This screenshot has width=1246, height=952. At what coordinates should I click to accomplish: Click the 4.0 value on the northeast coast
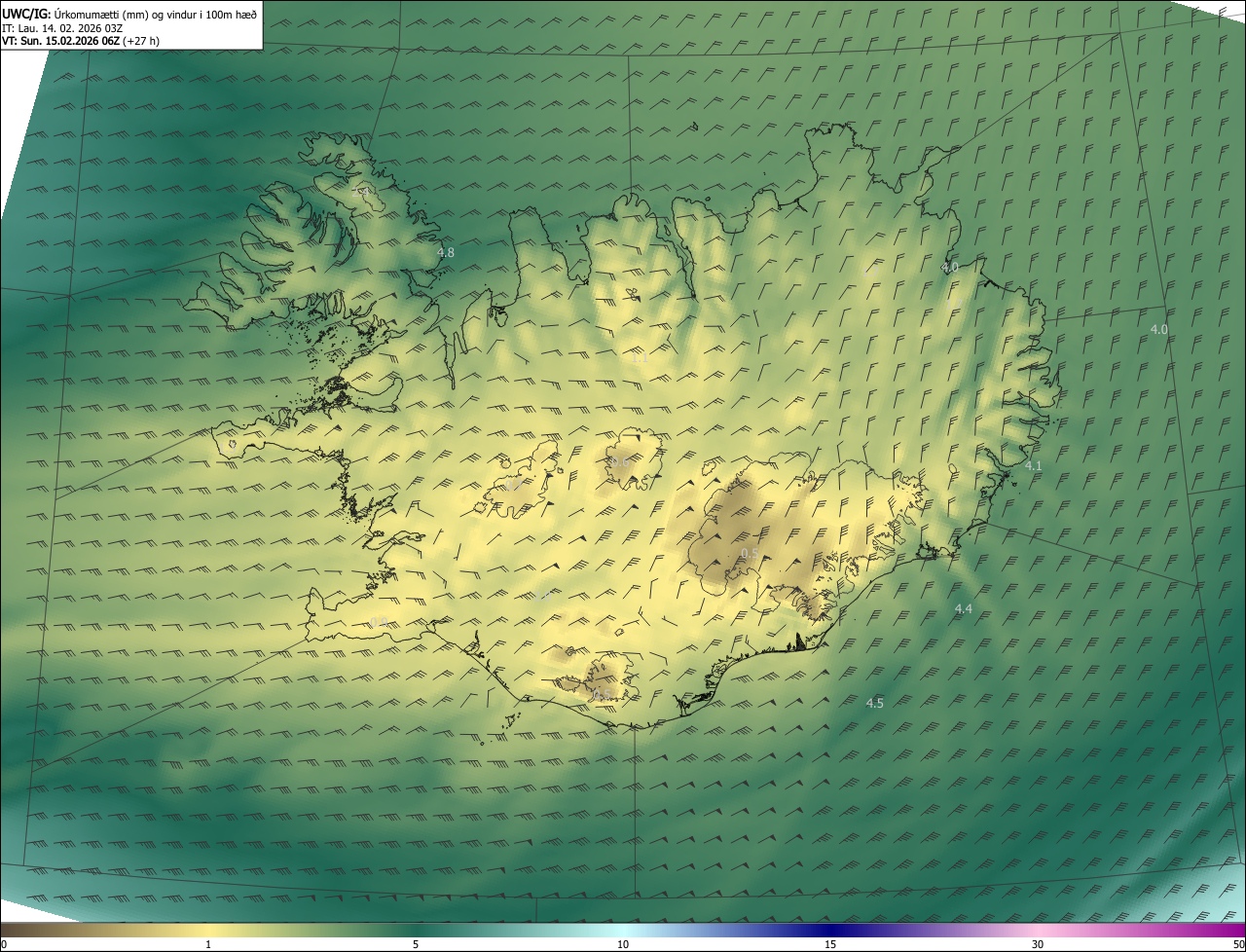[950, 267]
